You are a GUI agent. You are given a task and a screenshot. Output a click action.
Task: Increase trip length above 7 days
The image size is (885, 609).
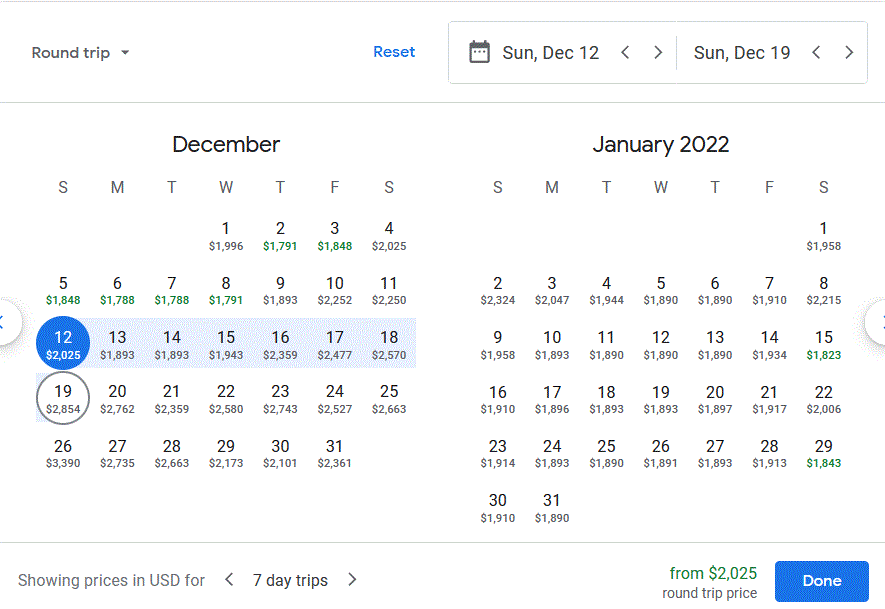351,580
